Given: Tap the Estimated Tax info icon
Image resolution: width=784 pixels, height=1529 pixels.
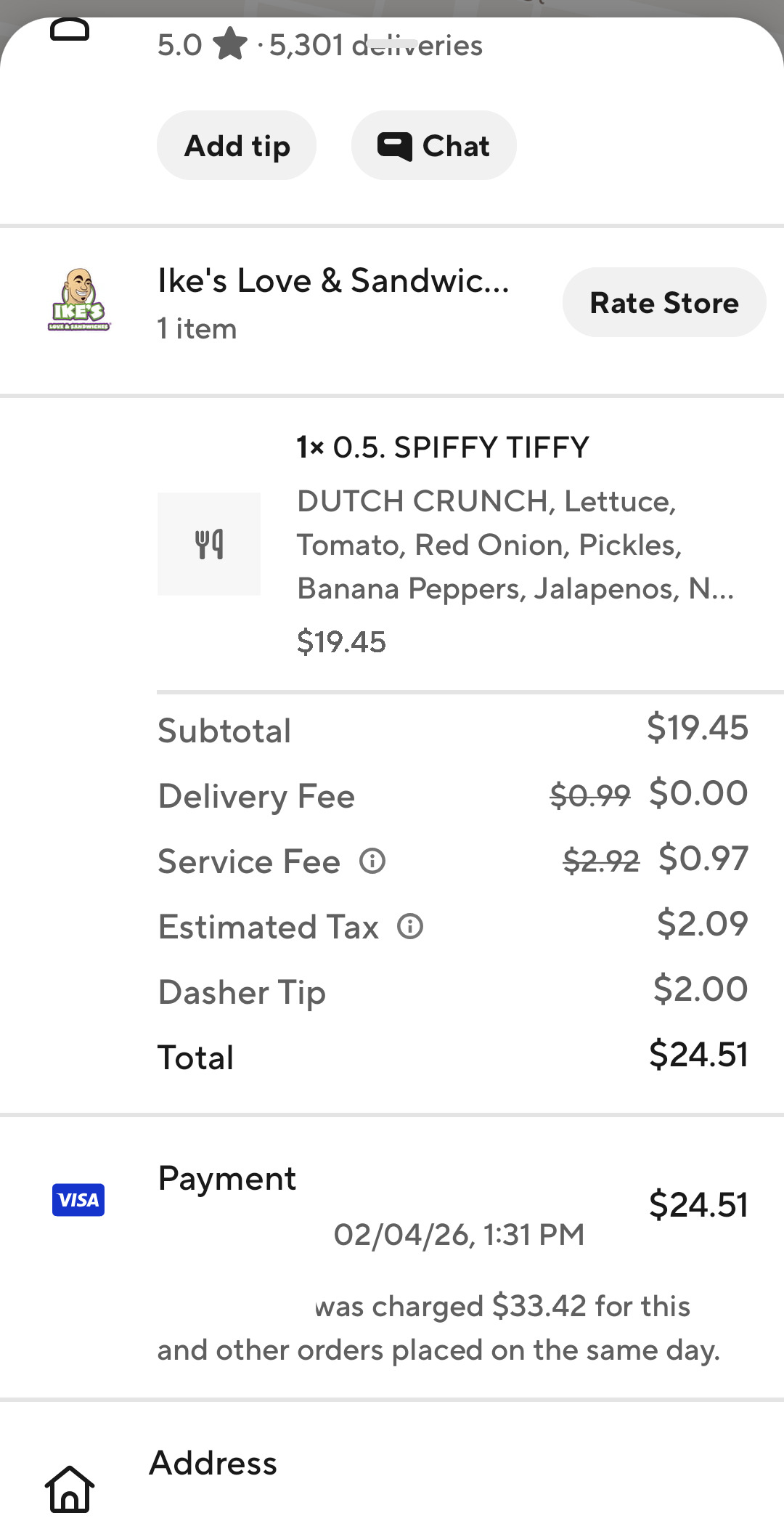Looking at the screenshot, I should [410, 927].
